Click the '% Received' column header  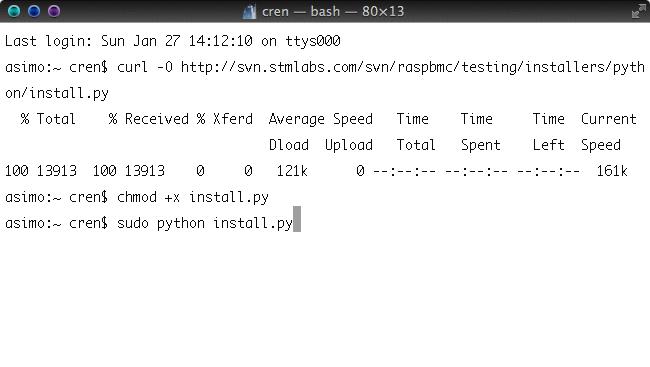coord(148,119)
